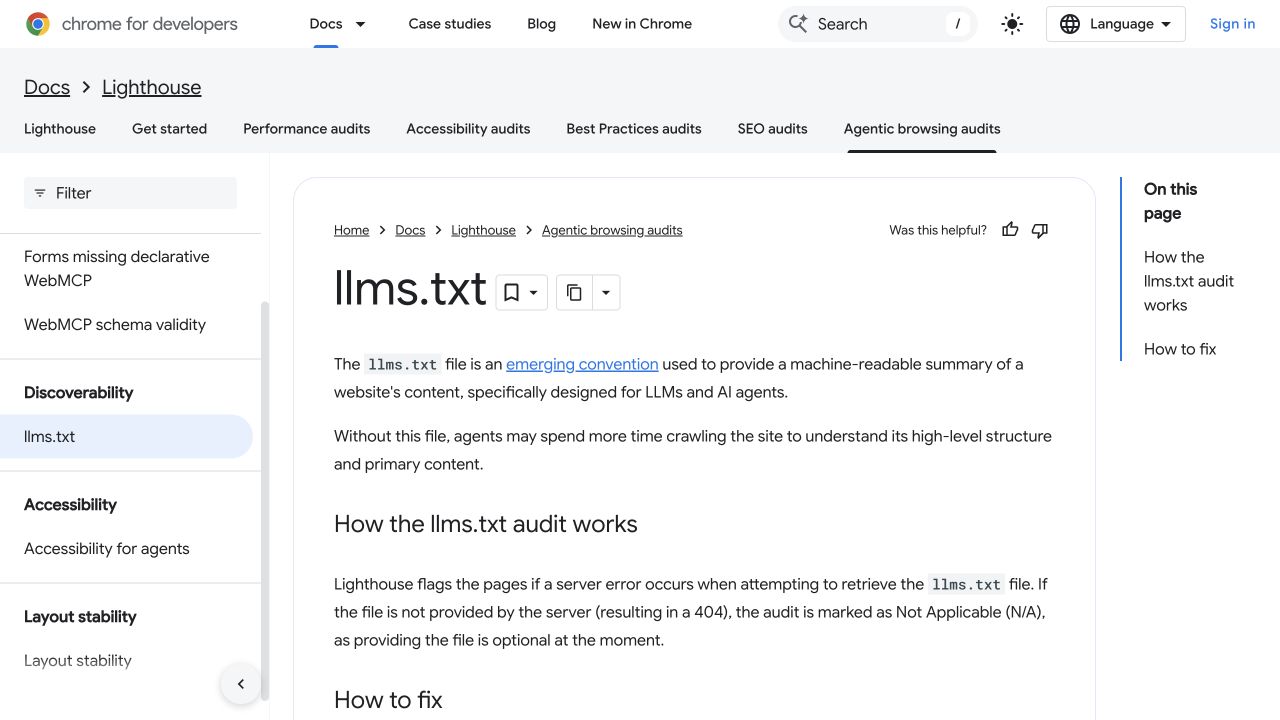The width and height of the screenshot is (1280, 720).
Task: Collapse the sidebar with the chevron button
Action: coord(241,684)
